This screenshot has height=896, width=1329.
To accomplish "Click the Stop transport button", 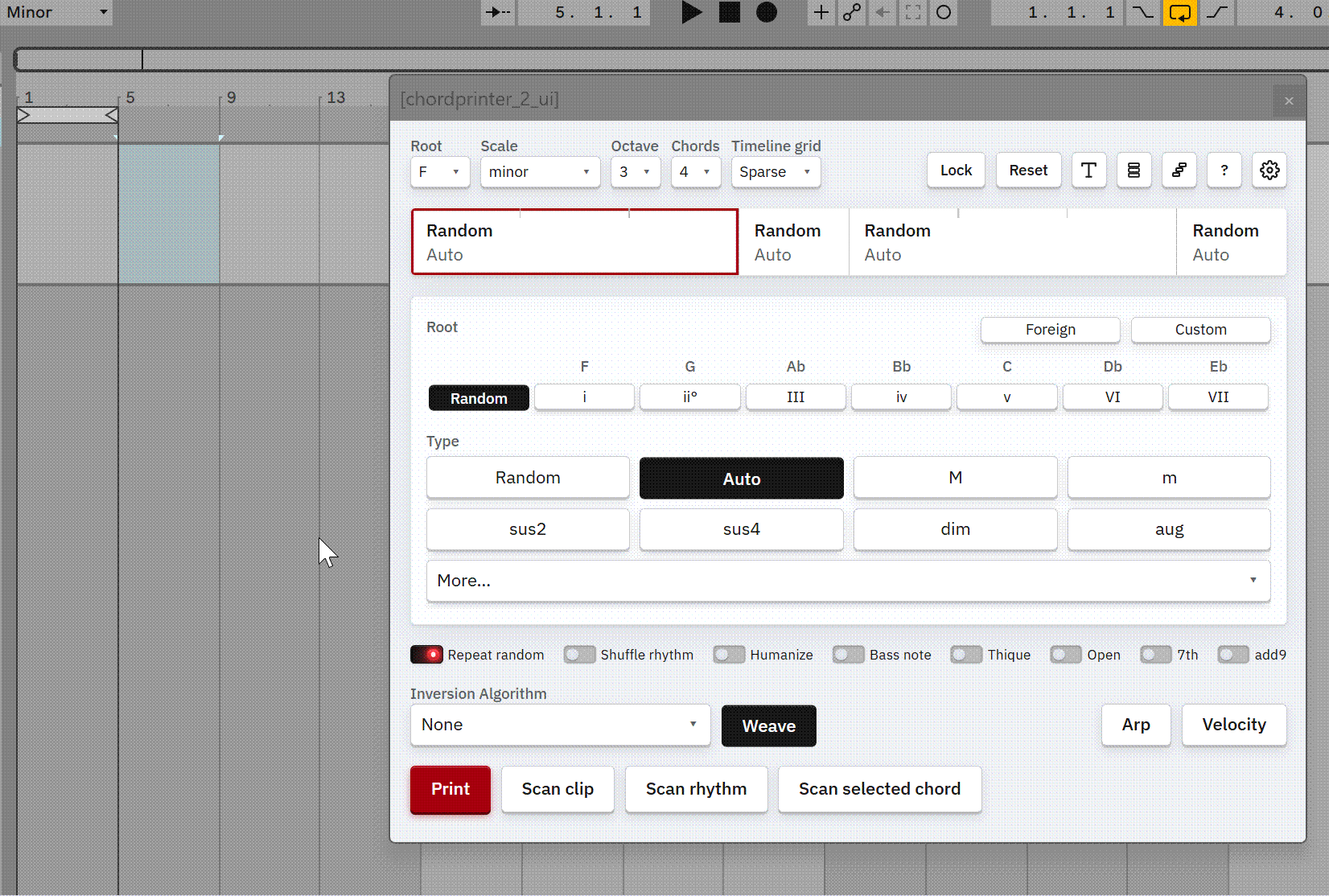I will (x=730, y=12).
